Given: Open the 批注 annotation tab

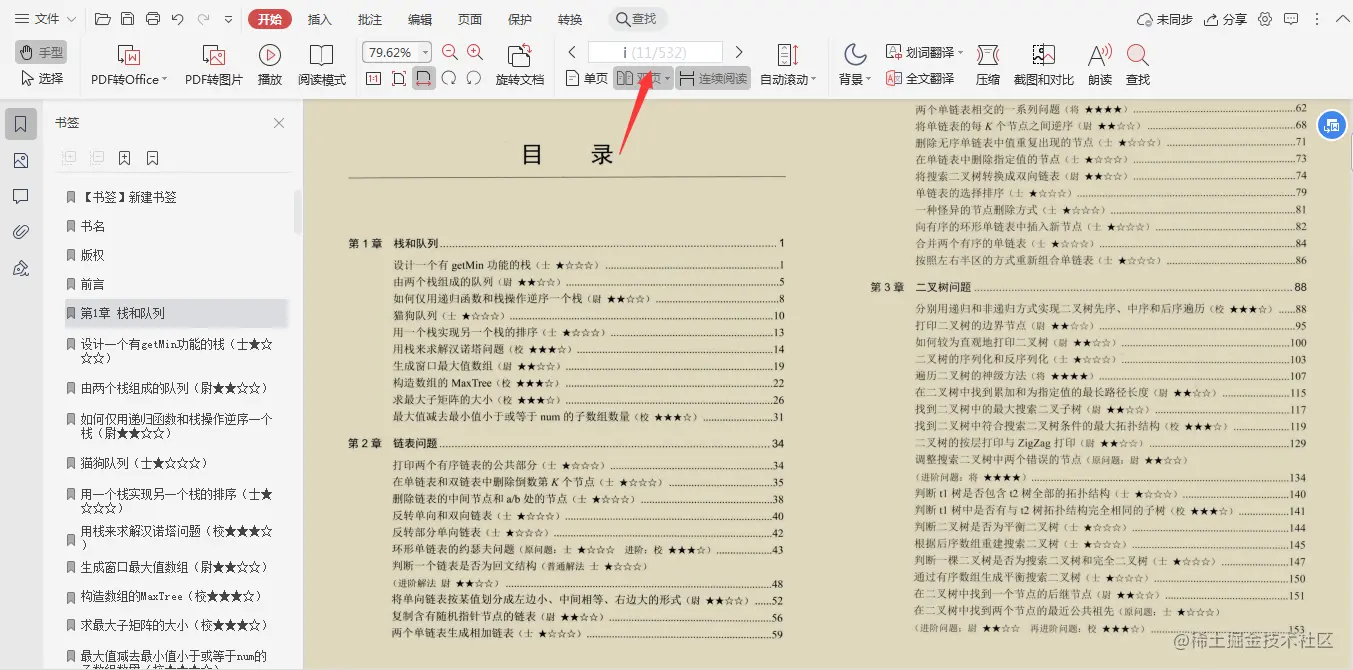Looking at the screenshot, I should click(x=368, y=18).
